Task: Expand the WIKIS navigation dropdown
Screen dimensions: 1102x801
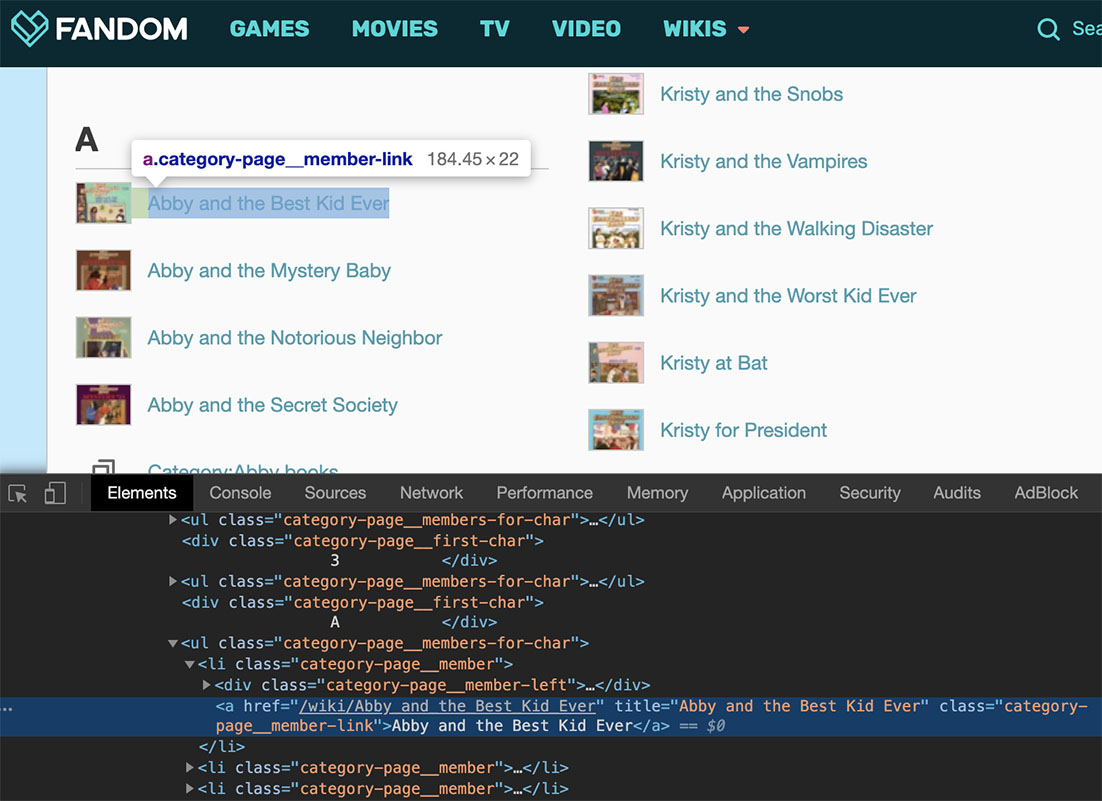Action: (706, 29)
